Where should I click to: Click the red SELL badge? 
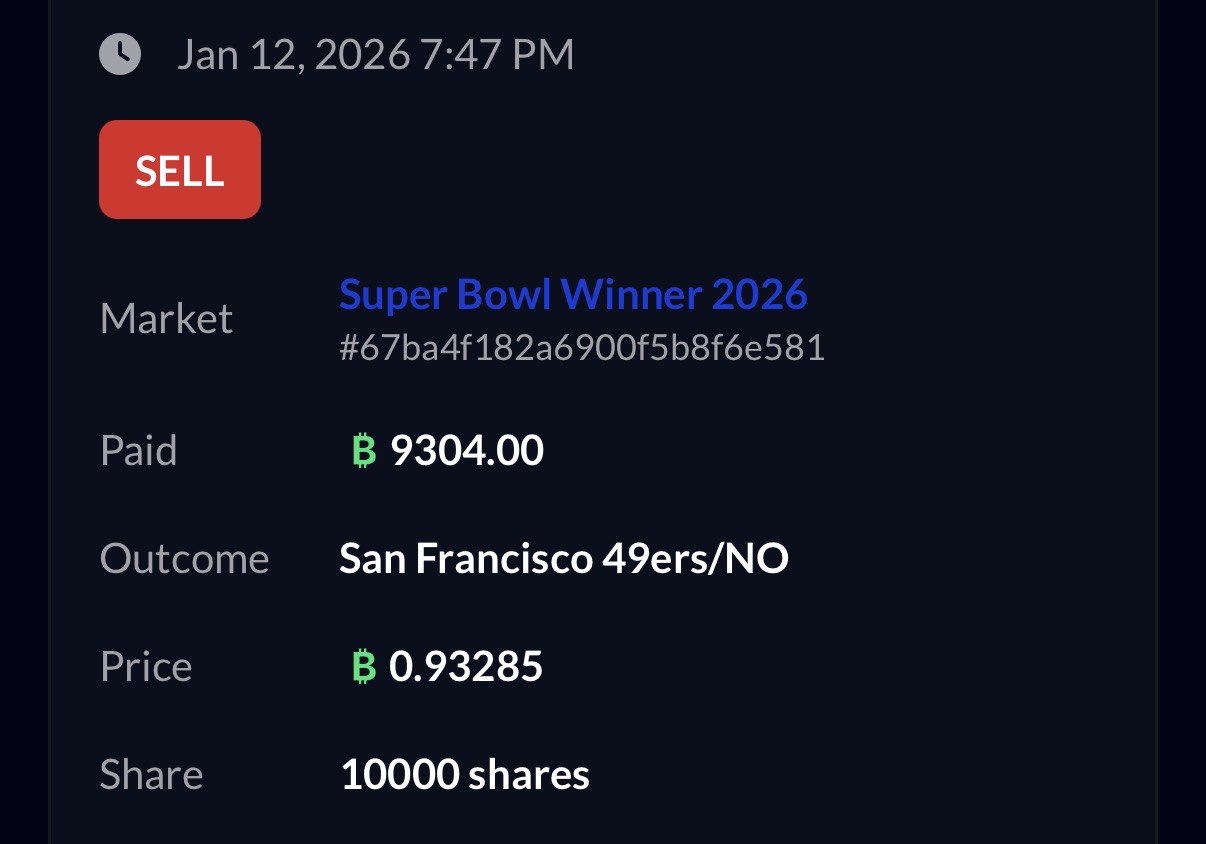pyautogui.click(x=180, y=170)
